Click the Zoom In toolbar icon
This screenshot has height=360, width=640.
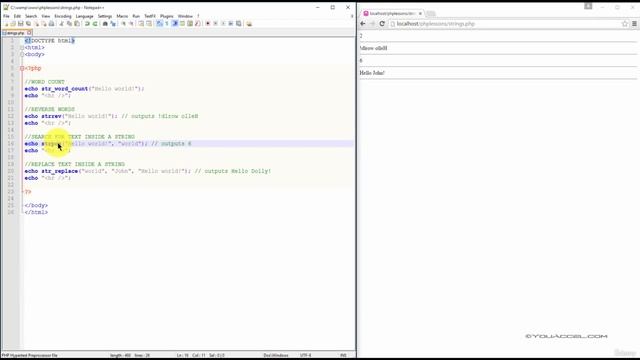[x=123, y=24]
